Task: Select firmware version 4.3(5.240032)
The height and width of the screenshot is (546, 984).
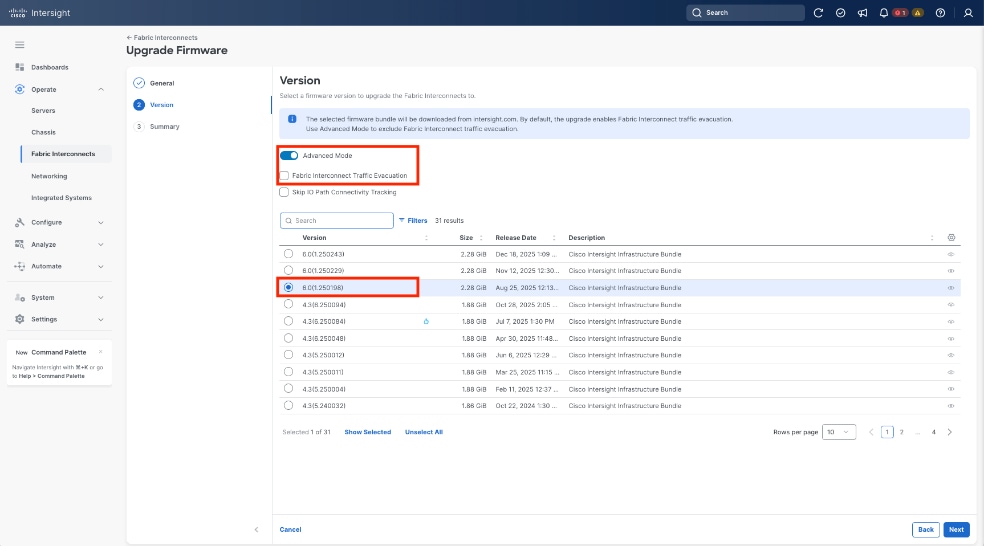Action: pos(288,405)
